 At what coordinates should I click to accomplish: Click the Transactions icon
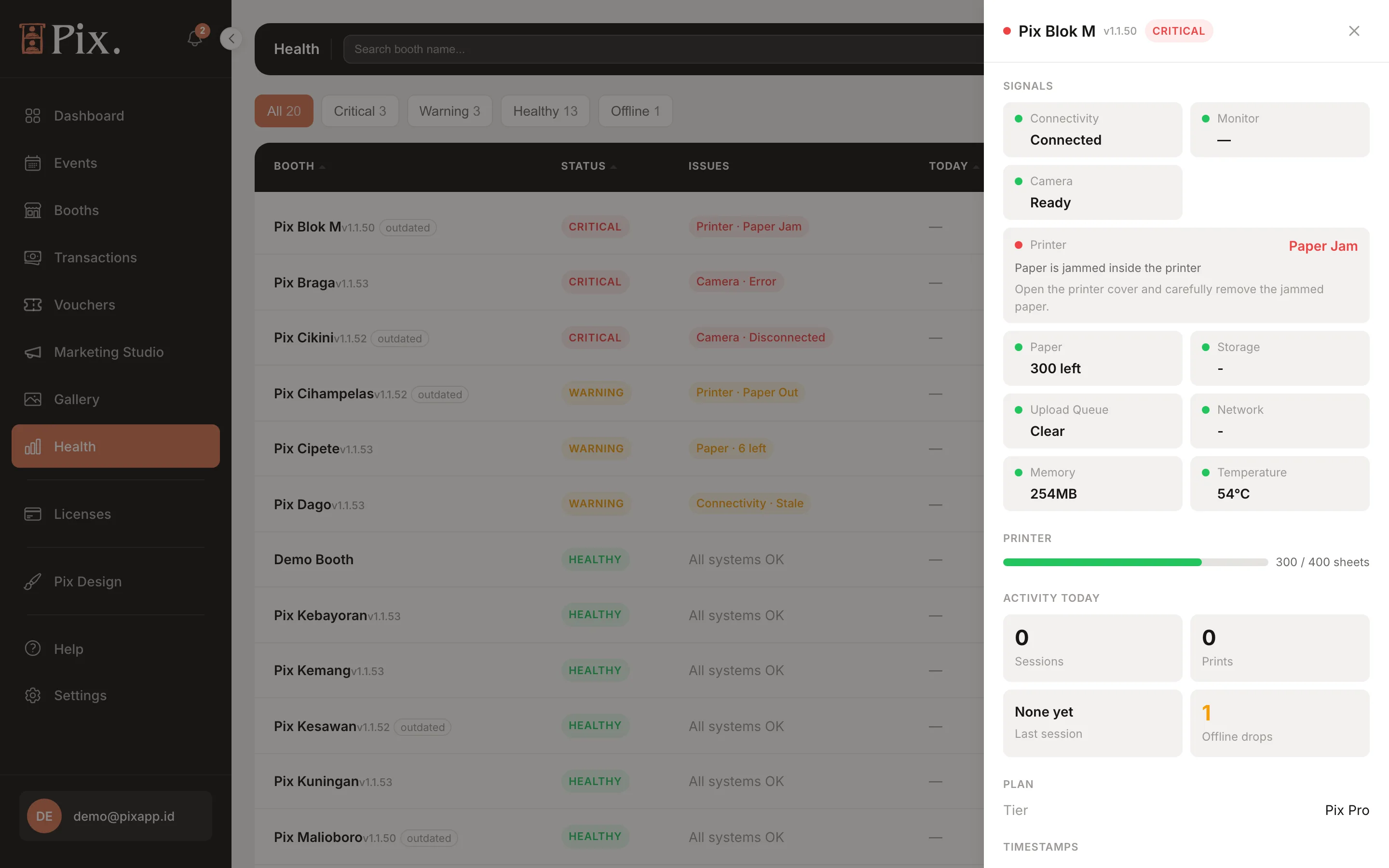coord(33,257)
